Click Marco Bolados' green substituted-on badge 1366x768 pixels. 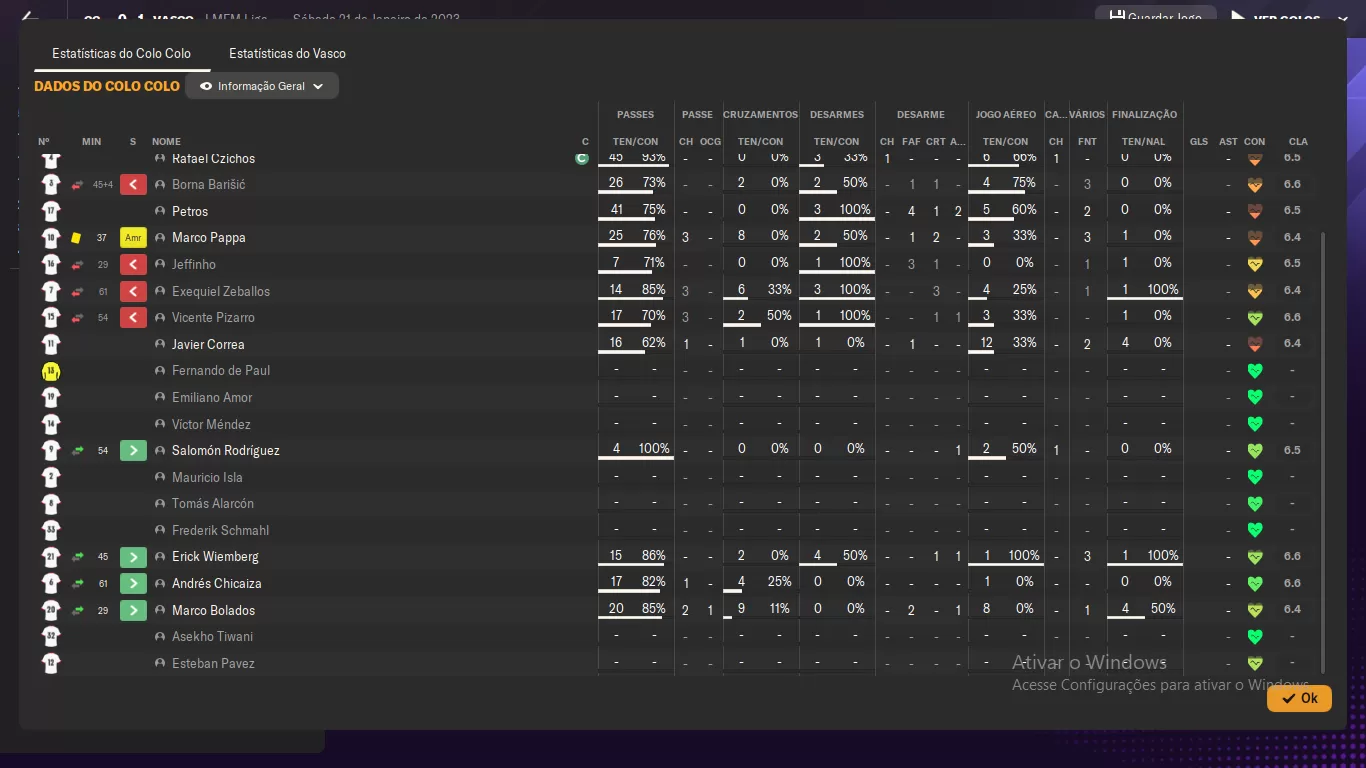tap(133, 610)
